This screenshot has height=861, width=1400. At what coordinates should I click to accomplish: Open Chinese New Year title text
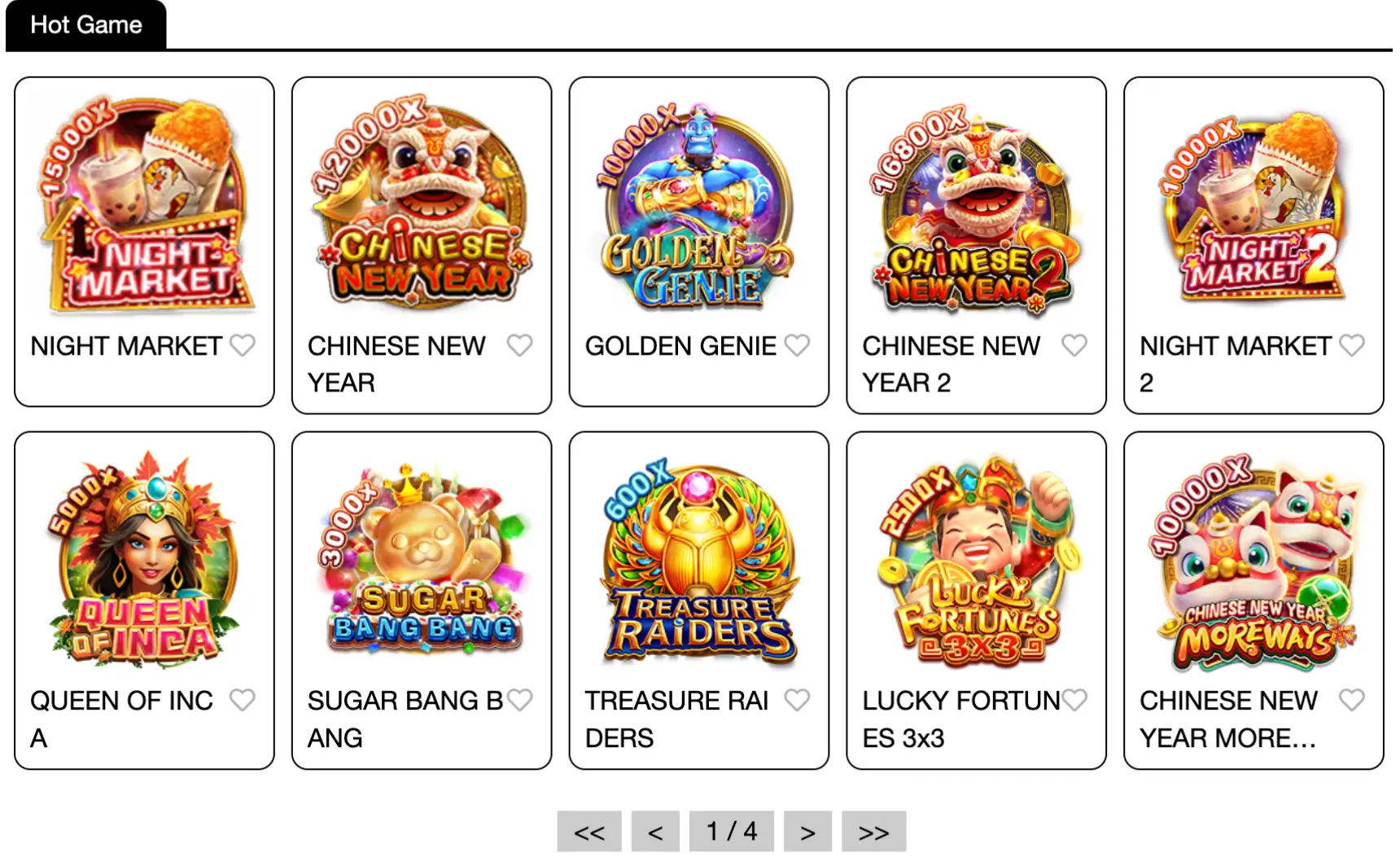[x=396, y=364]
